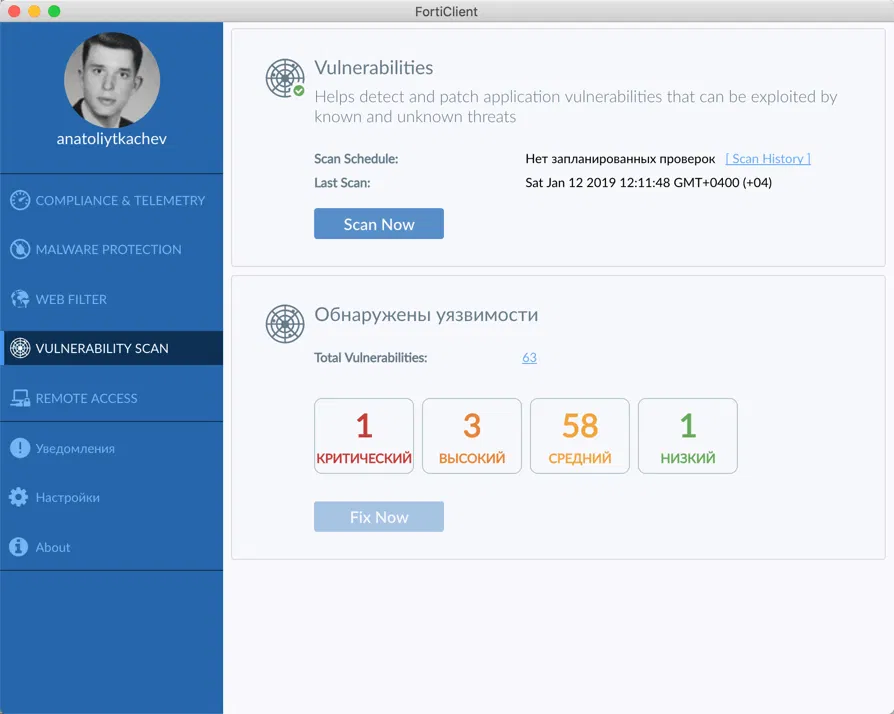Click the green full-screen window button
The height and width of the screenshot is (714, 894).
click(54, 11)
